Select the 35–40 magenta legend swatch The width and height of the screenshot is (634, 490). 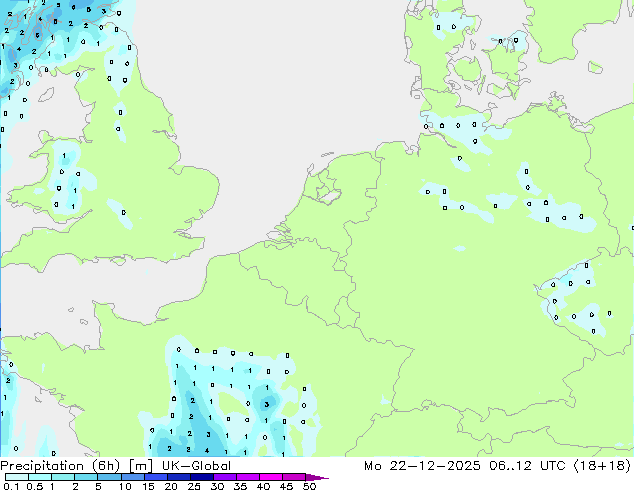tap(248, 477)
